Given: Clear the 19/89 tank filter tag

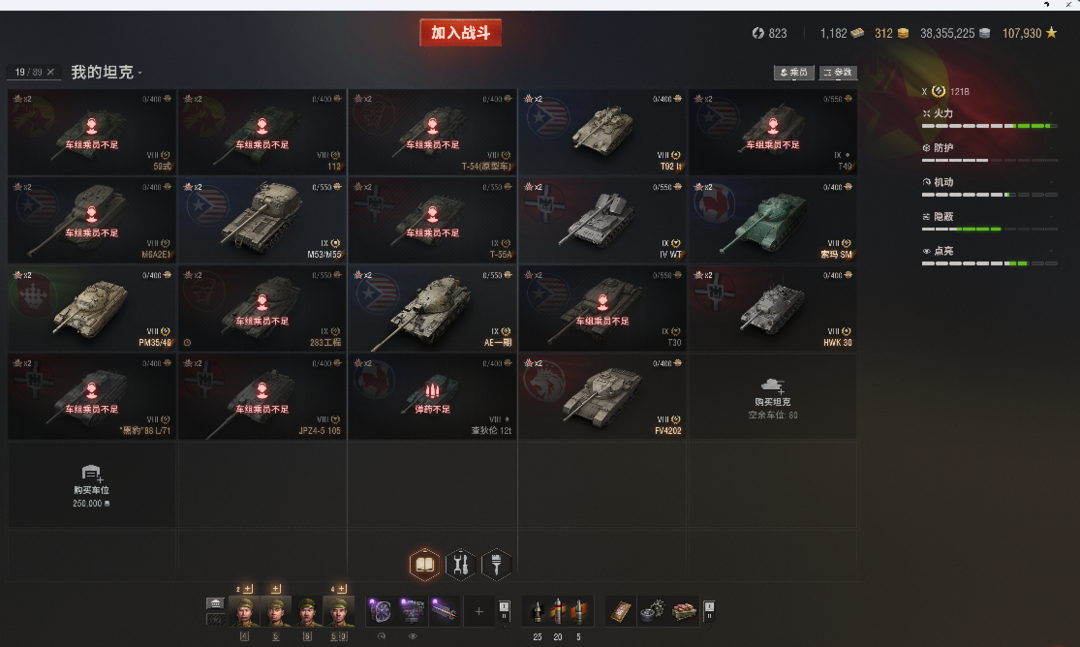Looking at the screenshot, I should (x=50, y=72).
